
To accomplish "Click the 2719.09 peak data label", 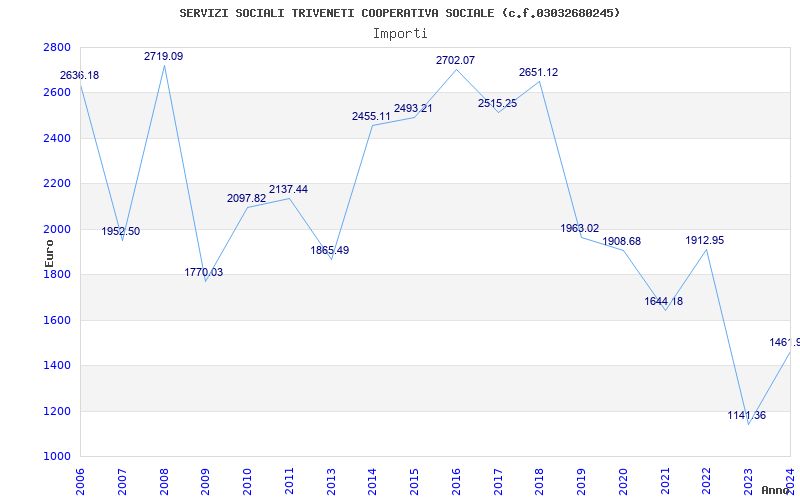I will (x=163, y=57).
